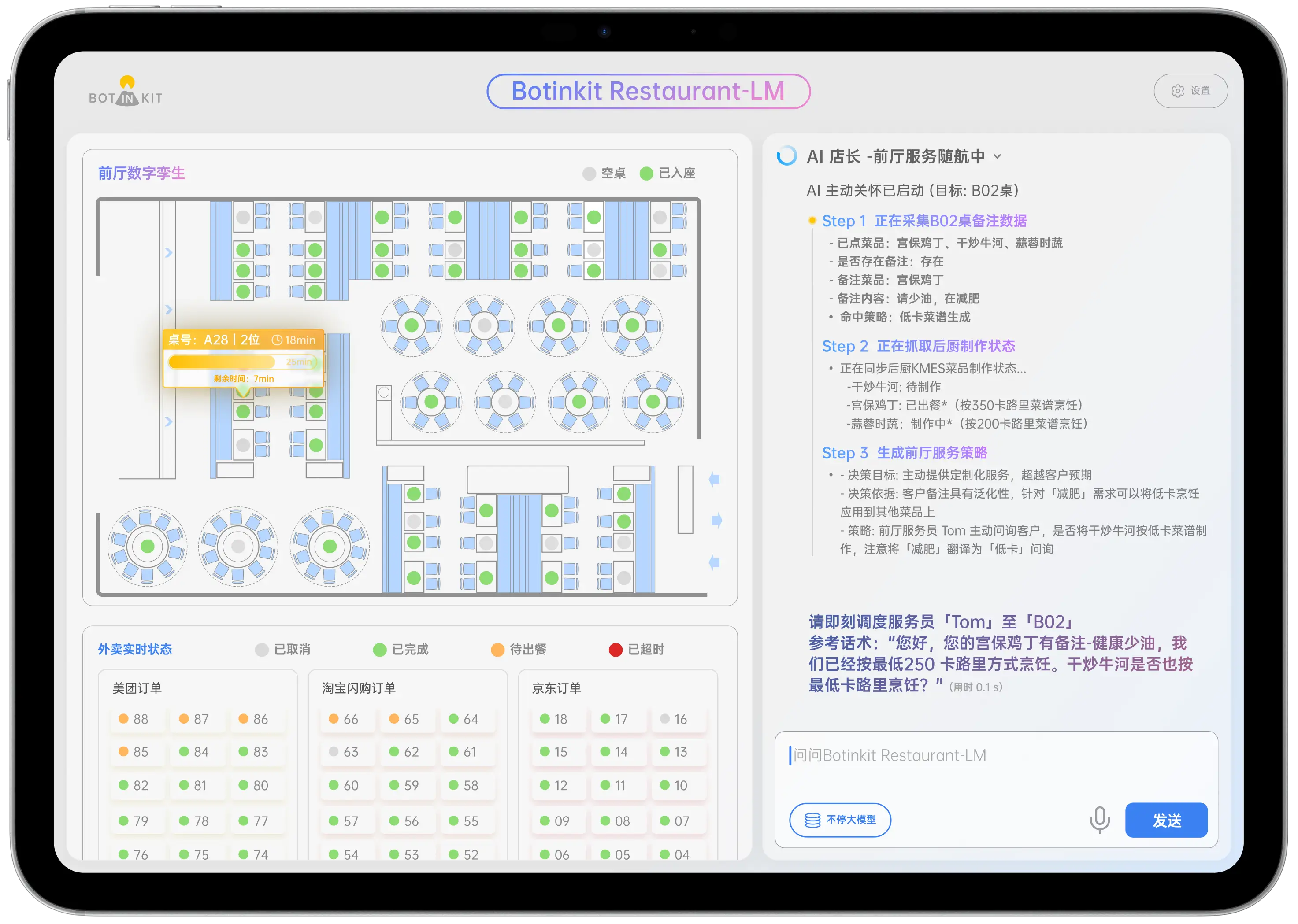
Task: Click AI 主动关怀已启动 status line
Action: 912,191
